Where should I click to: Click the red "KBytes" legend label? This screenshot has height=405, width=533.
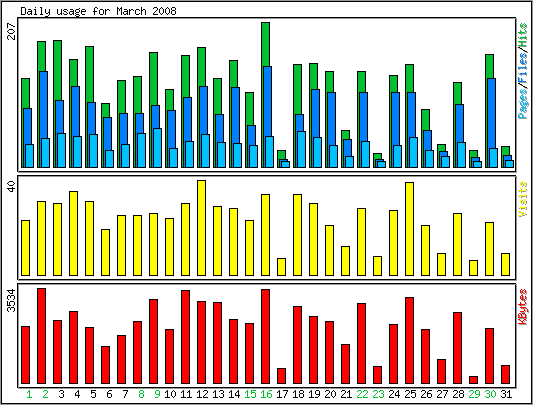tap(523, 307)
